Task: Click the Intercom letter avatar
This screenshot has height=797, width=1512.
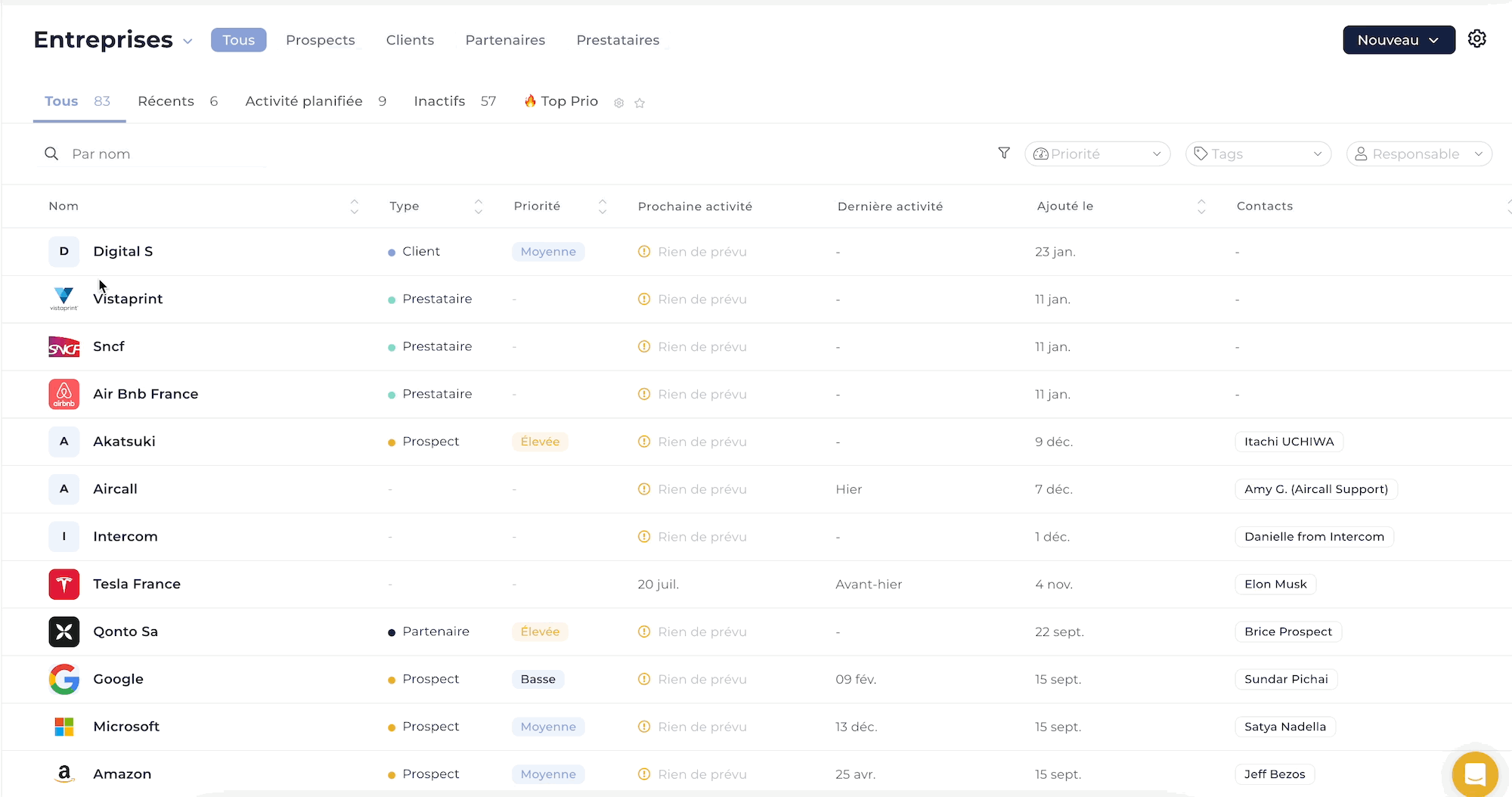Action: click(64, 536)
